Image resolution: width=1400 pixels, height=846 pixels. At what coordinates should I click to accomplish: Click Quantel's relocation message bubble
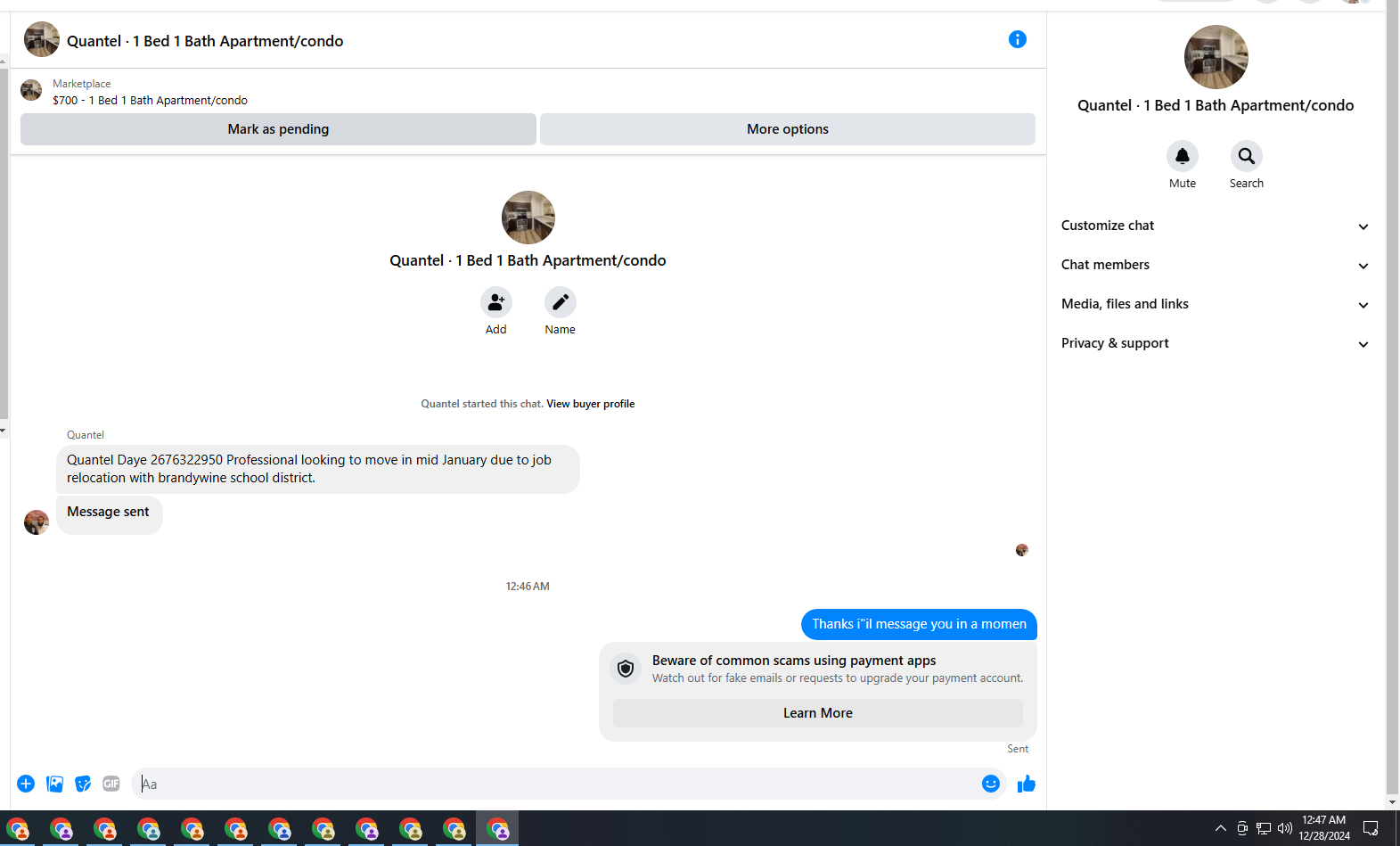pos(317,469)
